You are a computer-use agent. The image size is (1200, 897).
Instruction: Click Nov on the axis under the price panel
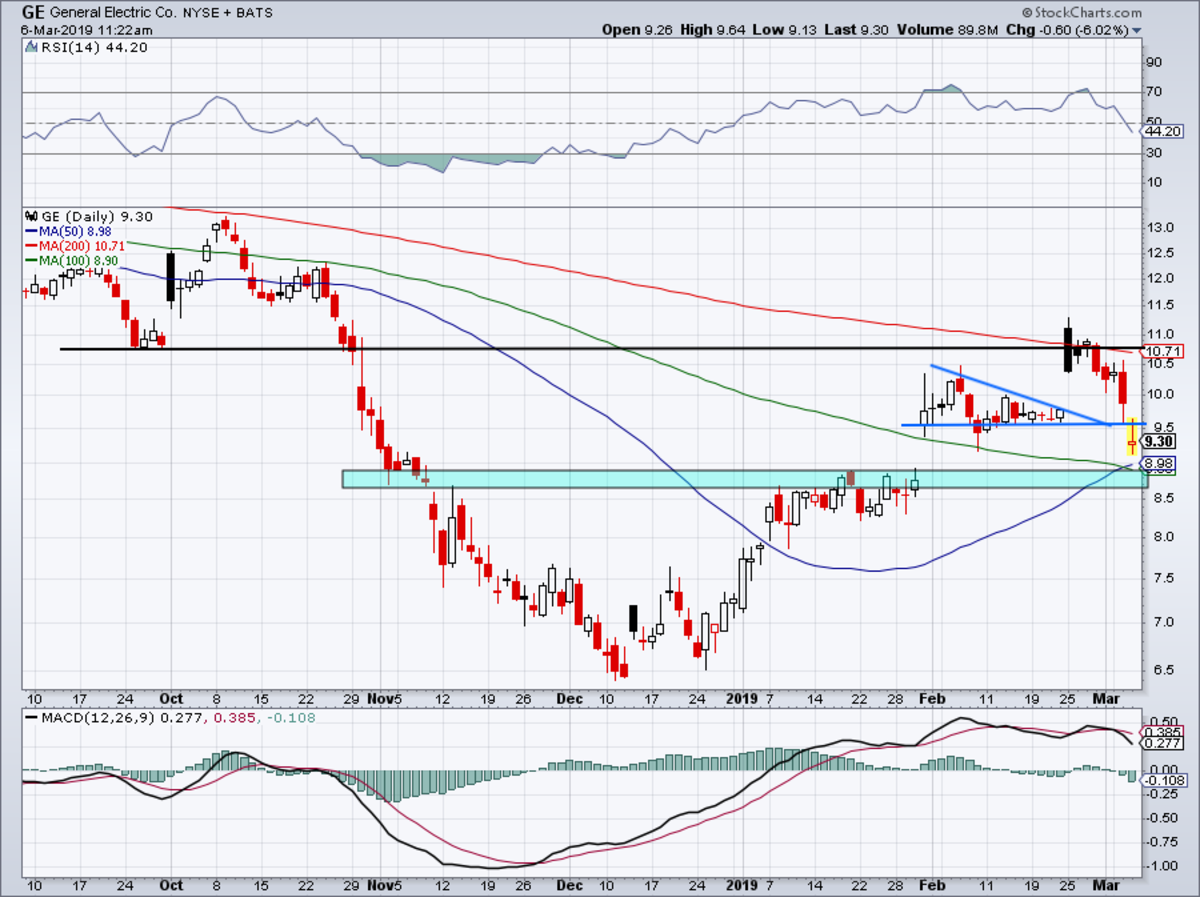(380, 700)
